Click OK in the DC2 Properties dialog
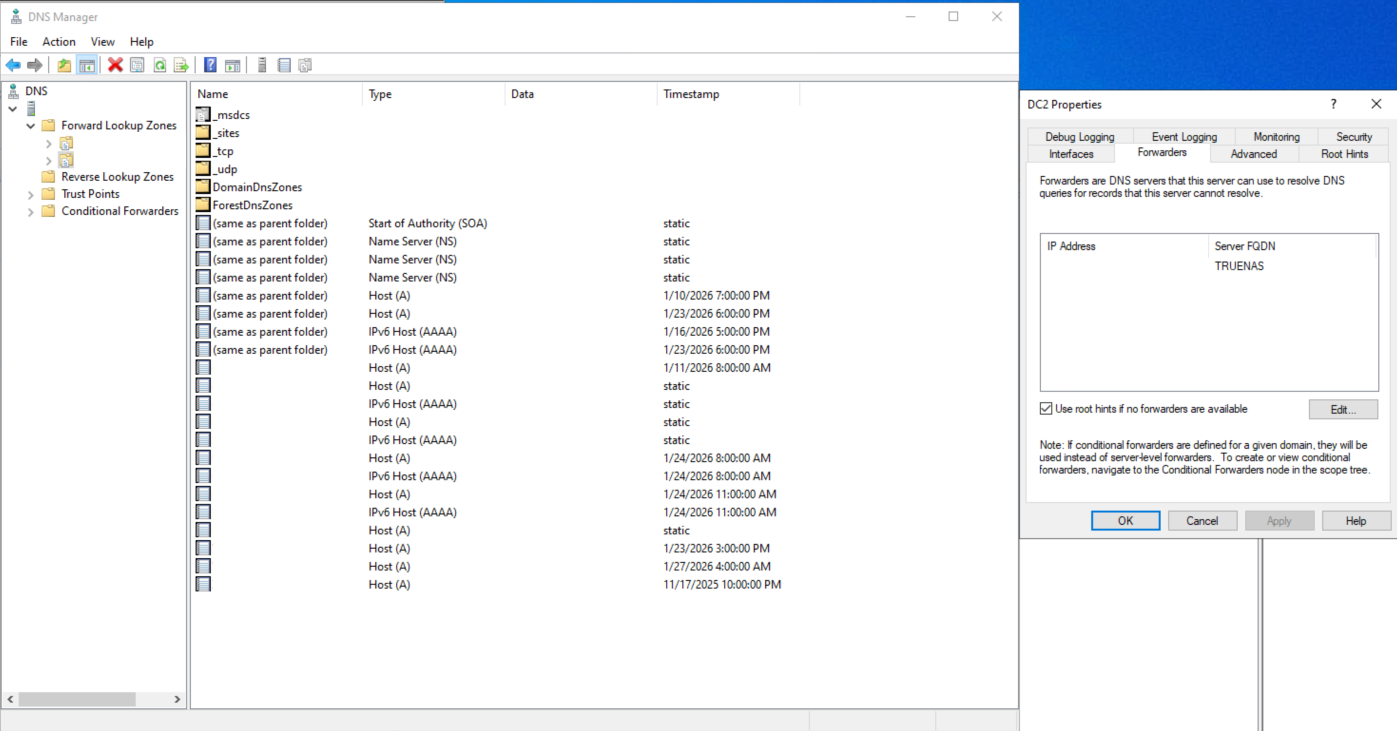Image resolution: width=1397 pixels, height=731 pixels. pyautogui.click(x=1125, y=520)
